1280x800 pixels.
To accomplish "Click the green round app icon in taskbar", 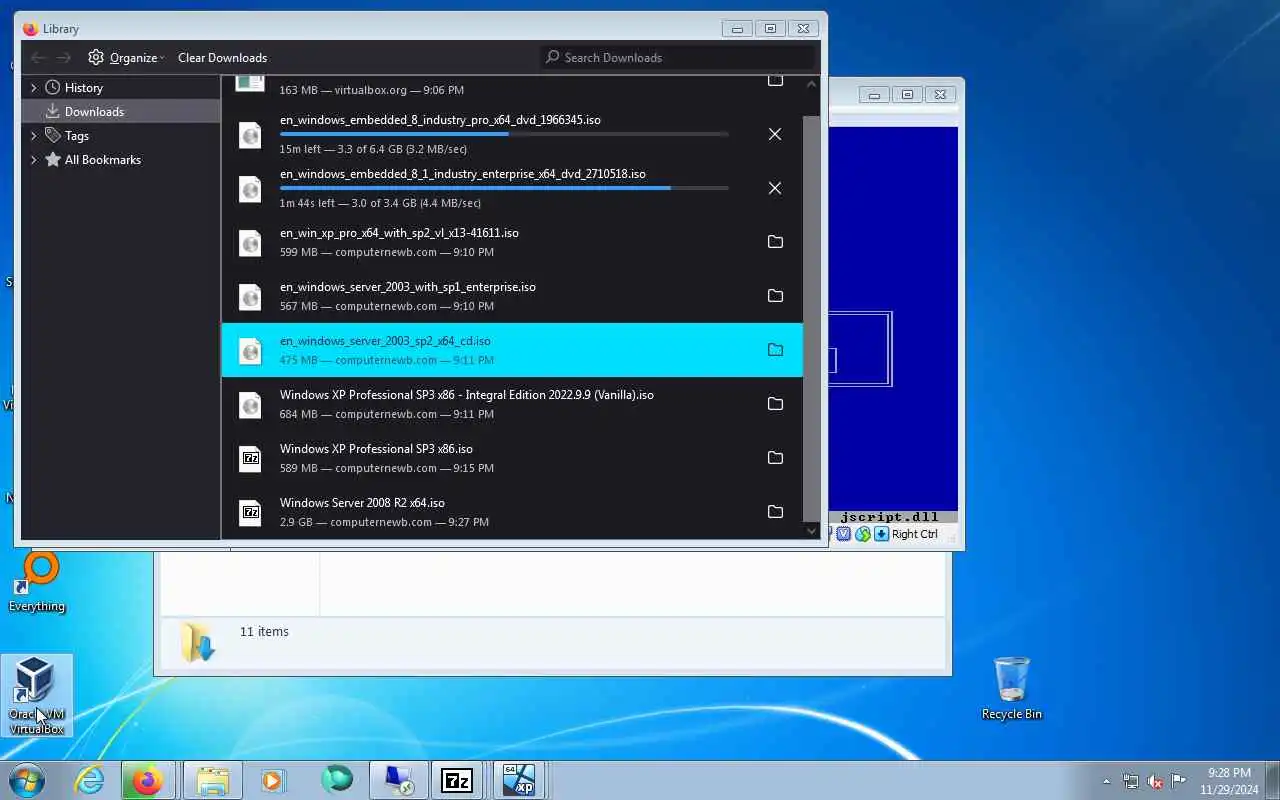I will pos(337,780).
